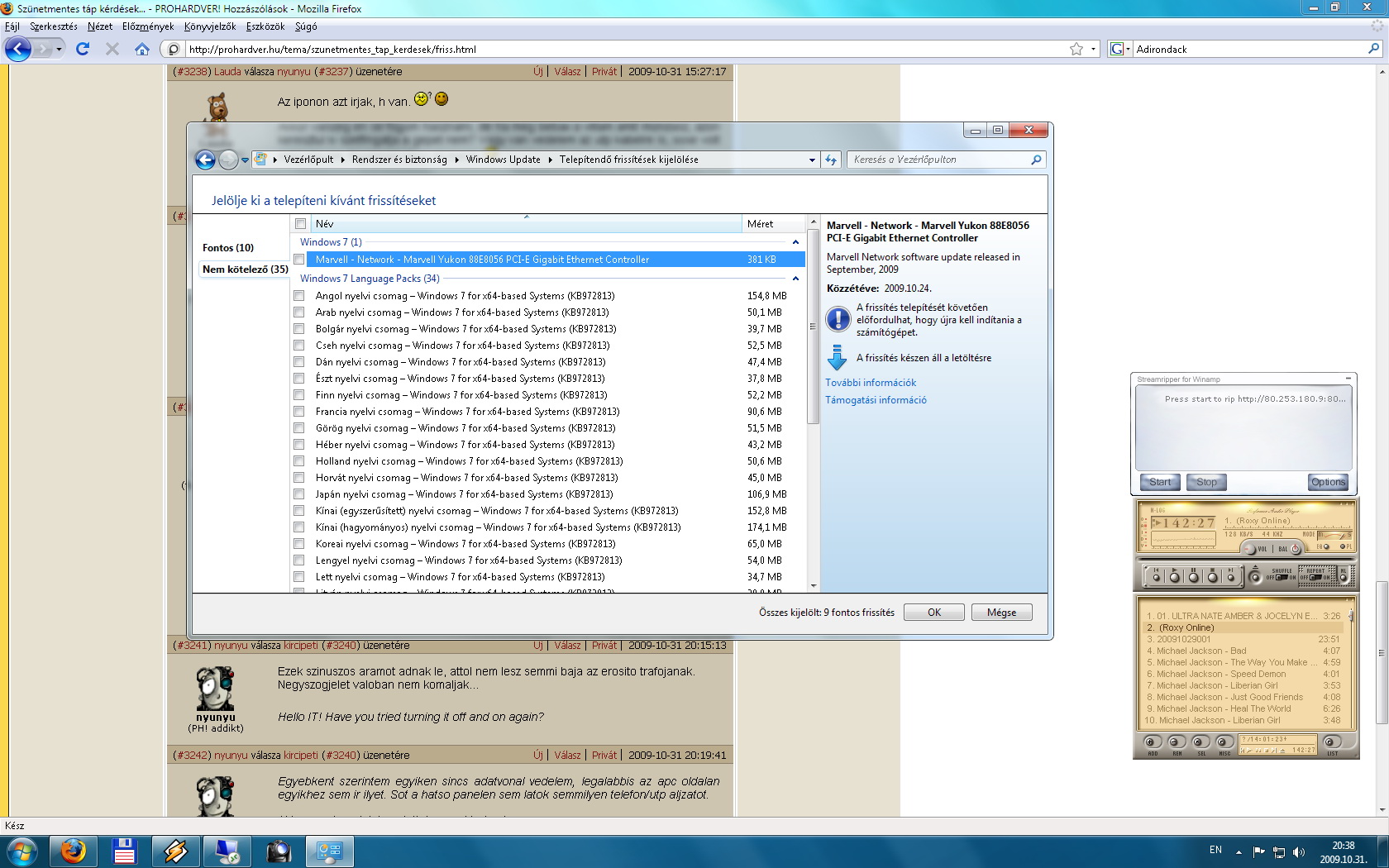Image resolution: width=1389 pixels, height=868 pixels.
Task: Collapse the Windows 7 (1) group
Action: (x=795, y=242)
